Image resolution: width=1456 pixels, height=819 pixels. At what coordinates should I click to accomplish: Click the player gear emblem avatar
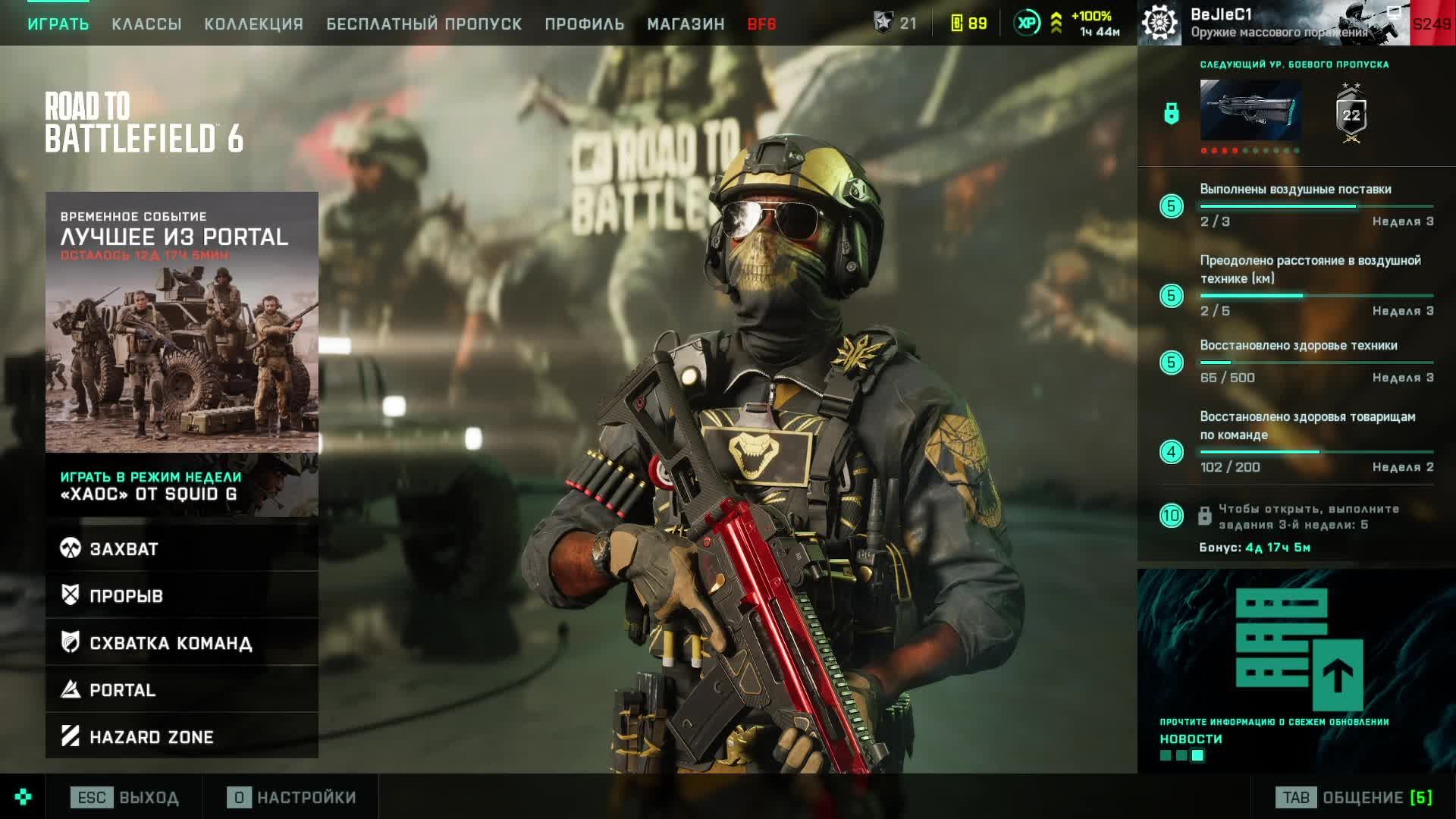coord(1160,23)
